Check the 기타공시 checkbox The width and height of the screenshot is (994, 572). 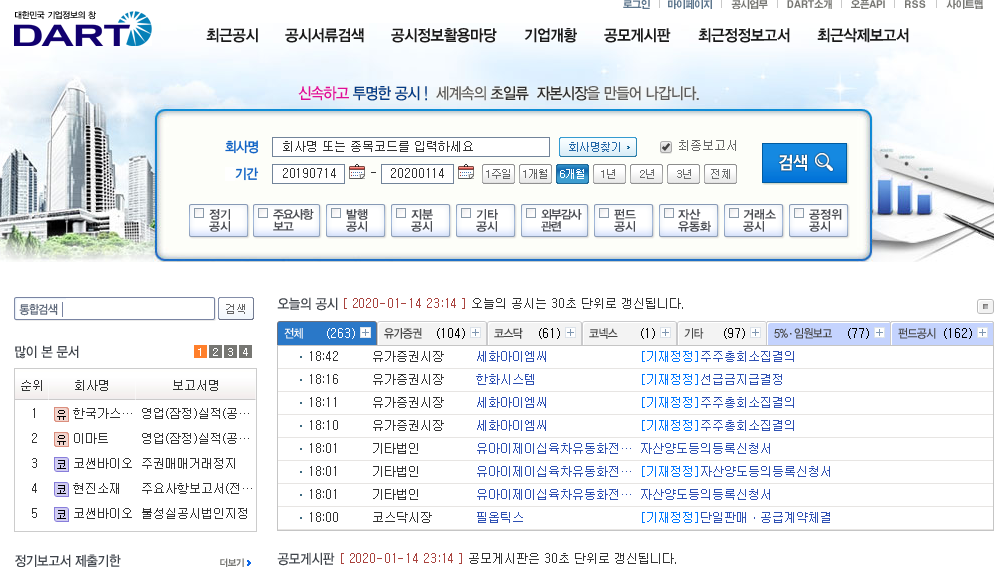(466, 214)
